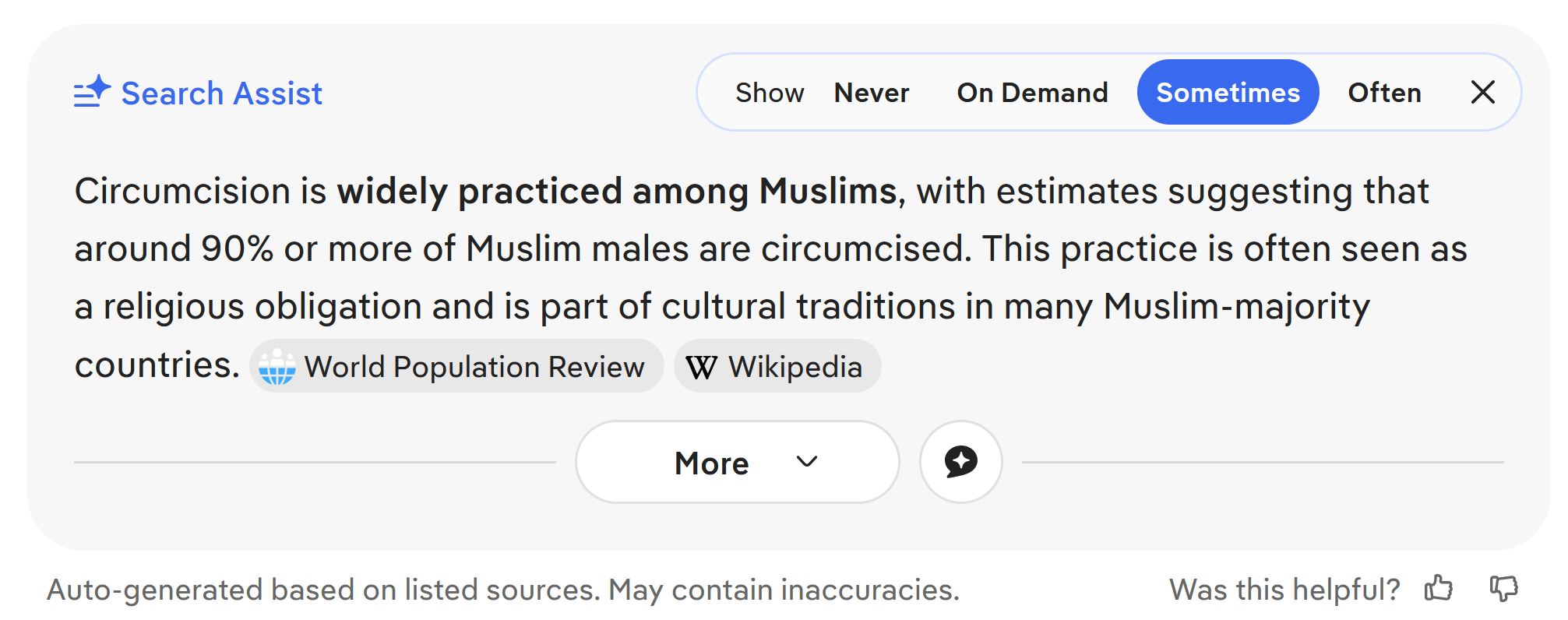This screenshot has width=1568, height=620.
Task: Close the Show frequency options bar
Action: click(1482, 92)
